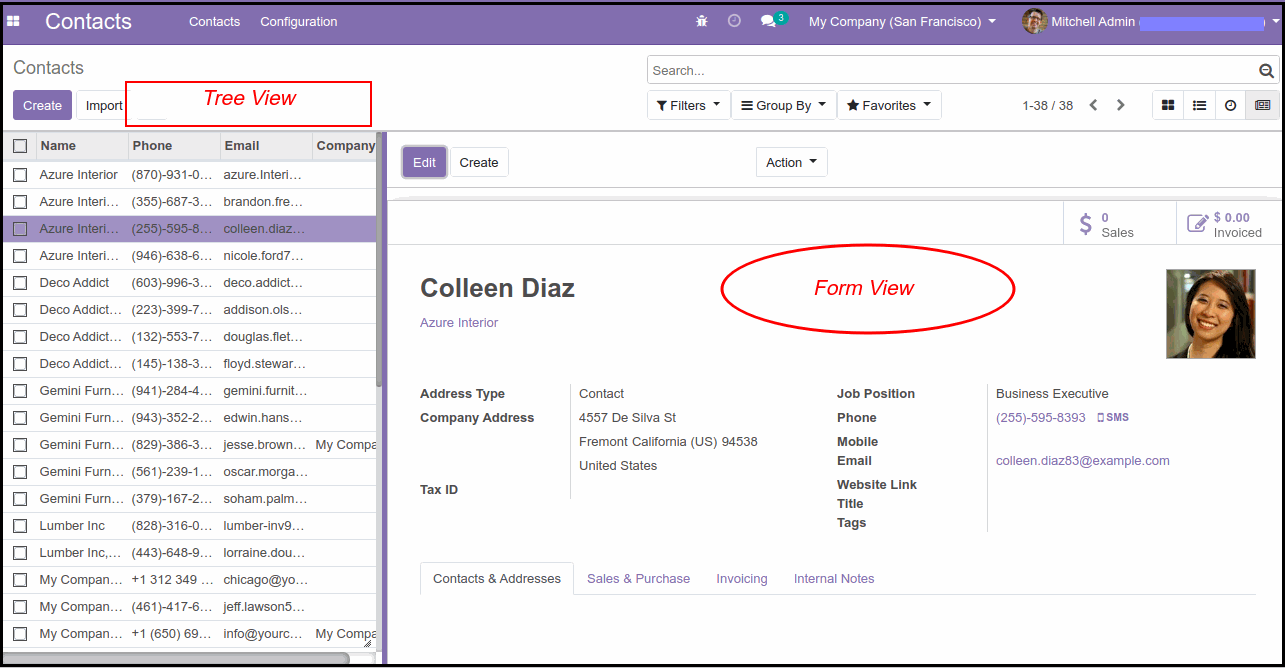Switch to list view icon

click(x=1199, y=105)
